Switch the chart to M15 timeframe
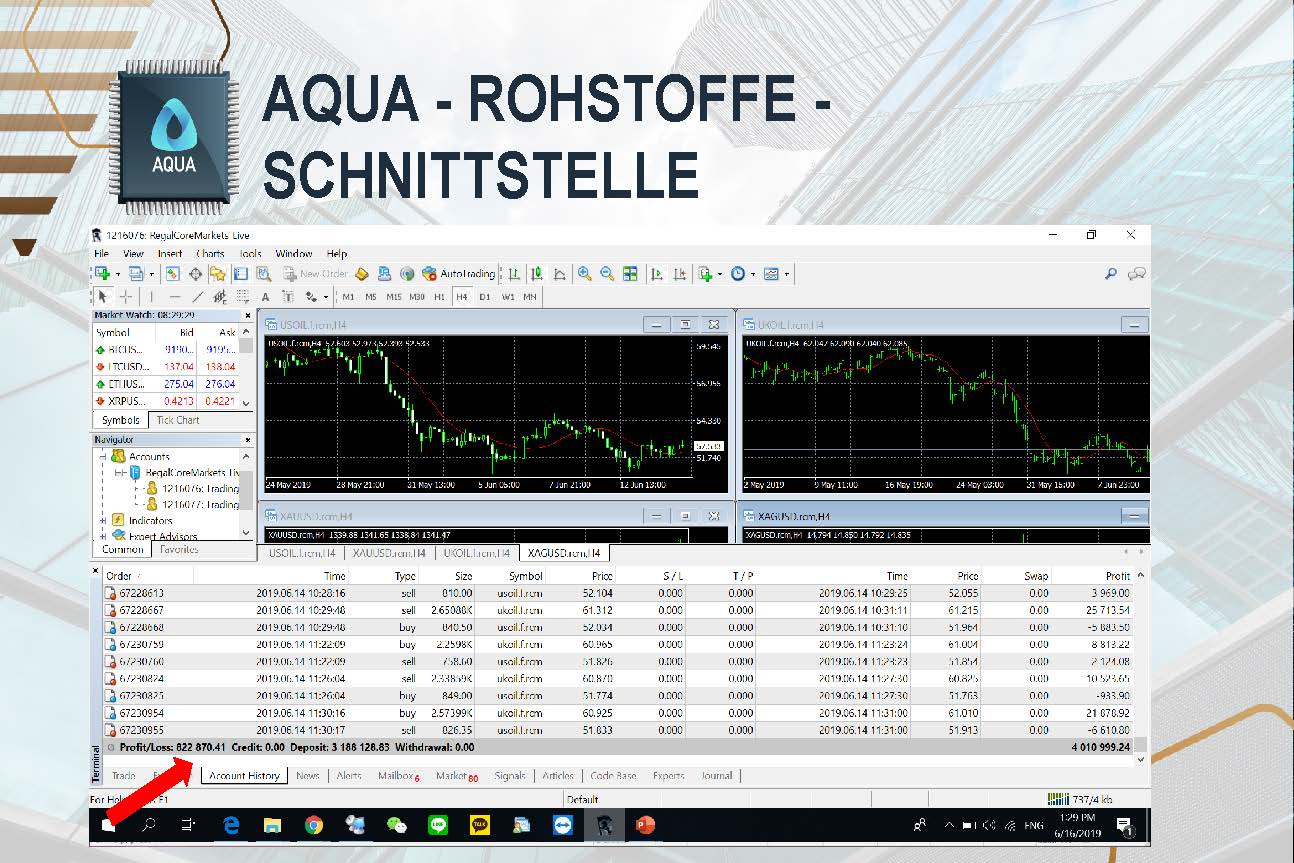Image resolution: width=1294 pixels, height=863 pixels. 394,296
